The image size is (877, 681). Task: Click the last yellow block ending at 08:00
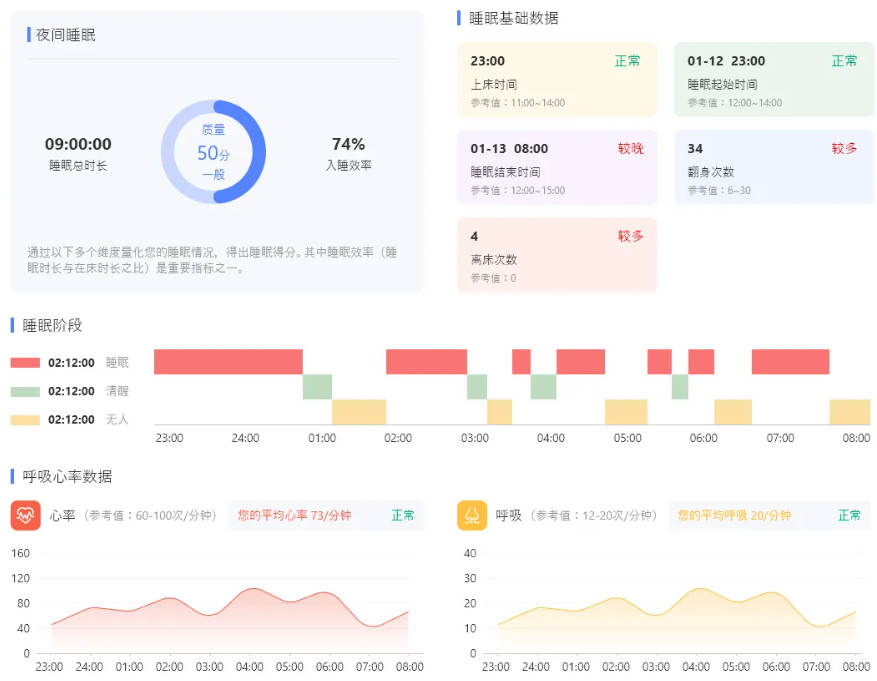850,412
